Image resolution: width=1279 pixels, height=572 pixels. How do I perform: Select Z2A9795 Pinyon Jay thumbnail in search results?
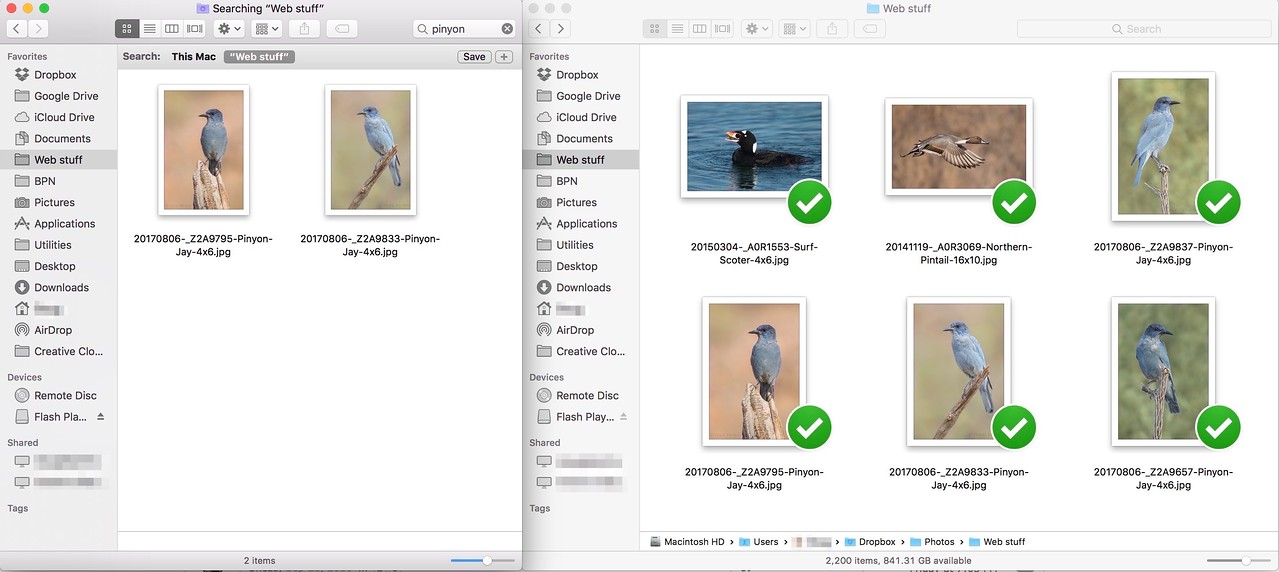click(204, 150)
